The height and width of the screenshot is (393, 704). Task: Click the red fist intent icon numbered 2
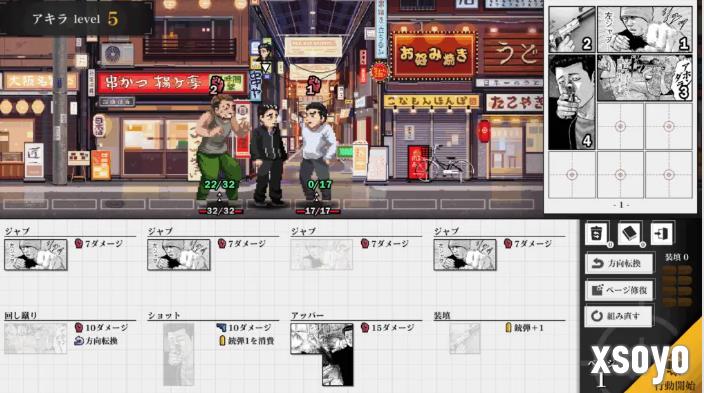click(216, 85)
